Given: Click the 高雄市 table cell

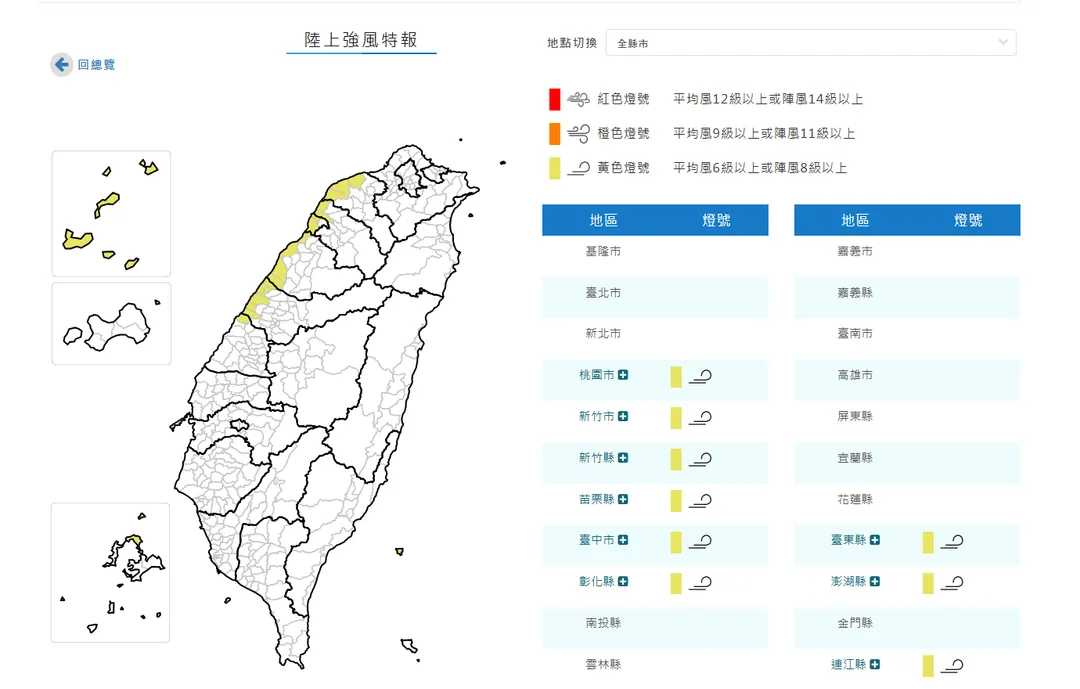Looking at the screenshot, I should click(855, 375).
